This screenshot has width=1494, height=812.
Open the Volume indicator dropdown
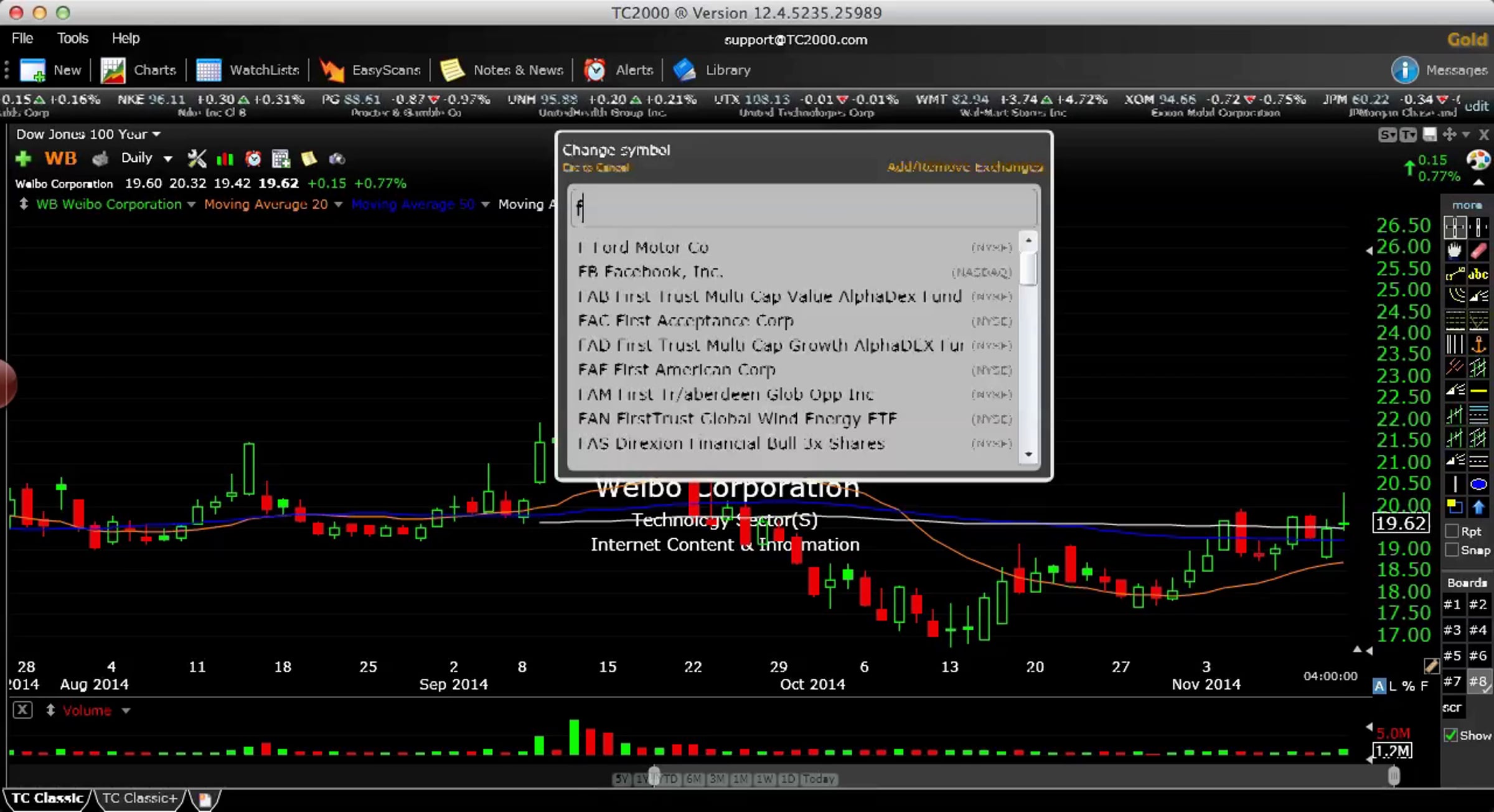[x=126, y=711]
